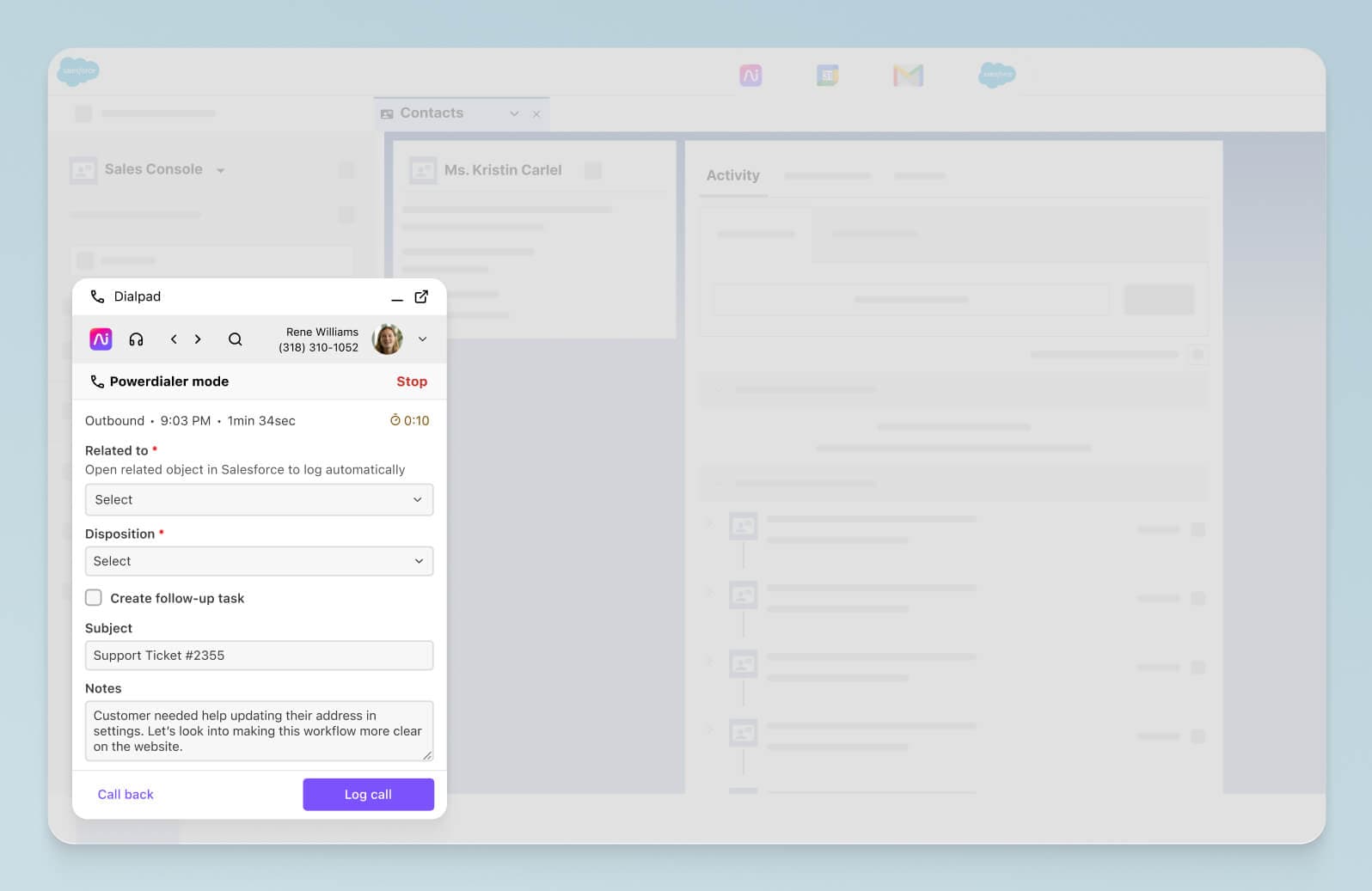Select the Contacts tab
Viewport: 1372px width, 891px height.
tap(432, 113)
